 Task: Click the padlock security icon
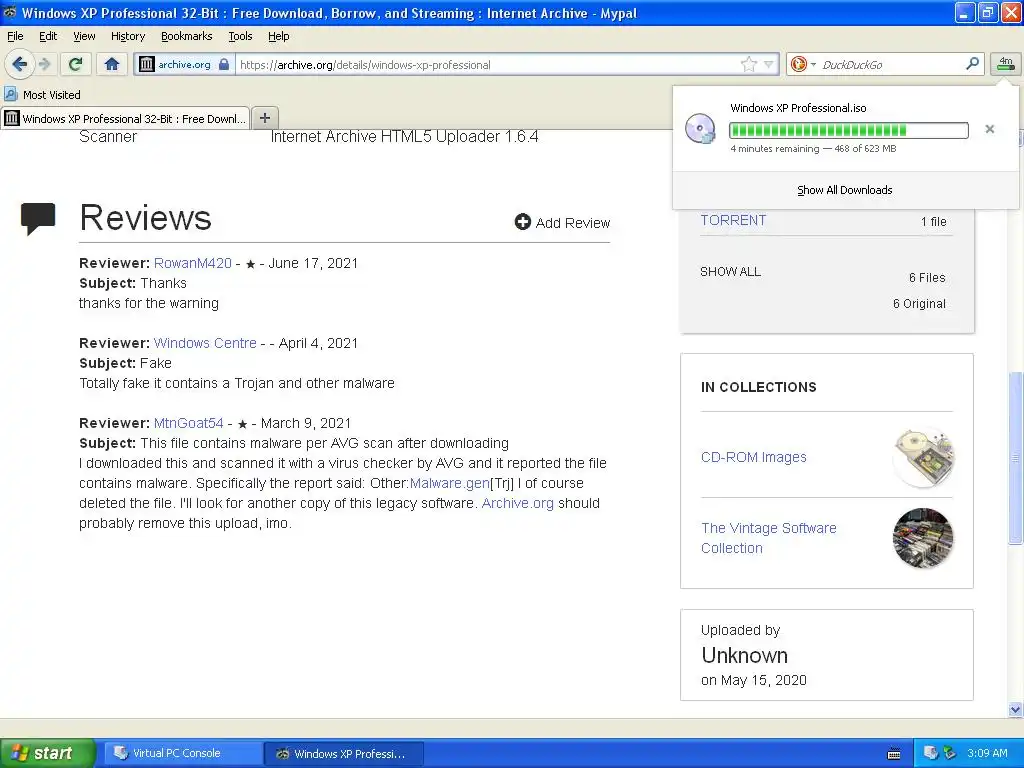[x=224, y=64]
